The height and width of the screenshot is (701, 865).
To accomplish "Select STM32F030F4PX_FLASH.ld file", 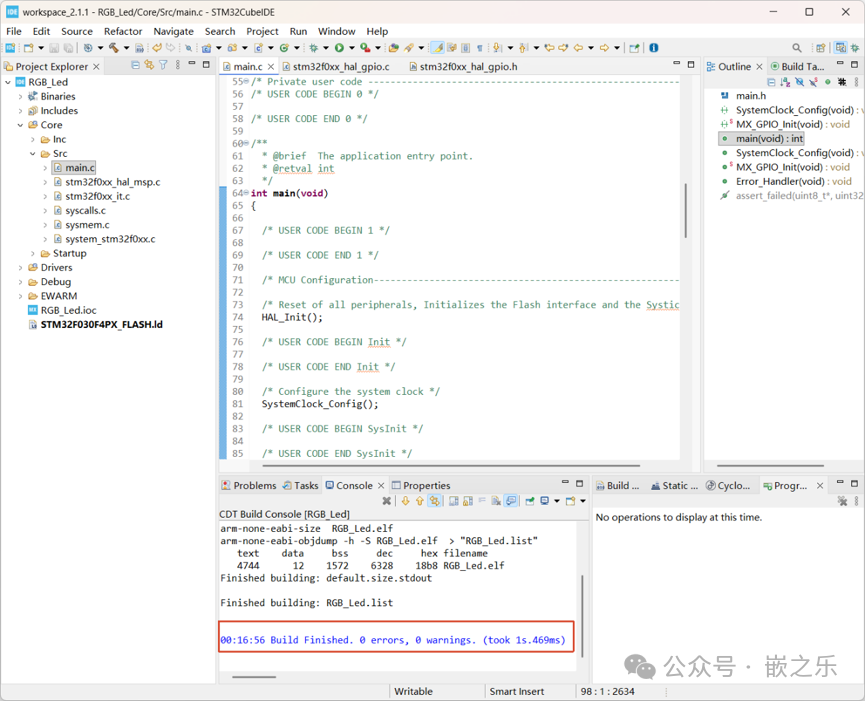I will pyautogui.click(x=95, y=325).
